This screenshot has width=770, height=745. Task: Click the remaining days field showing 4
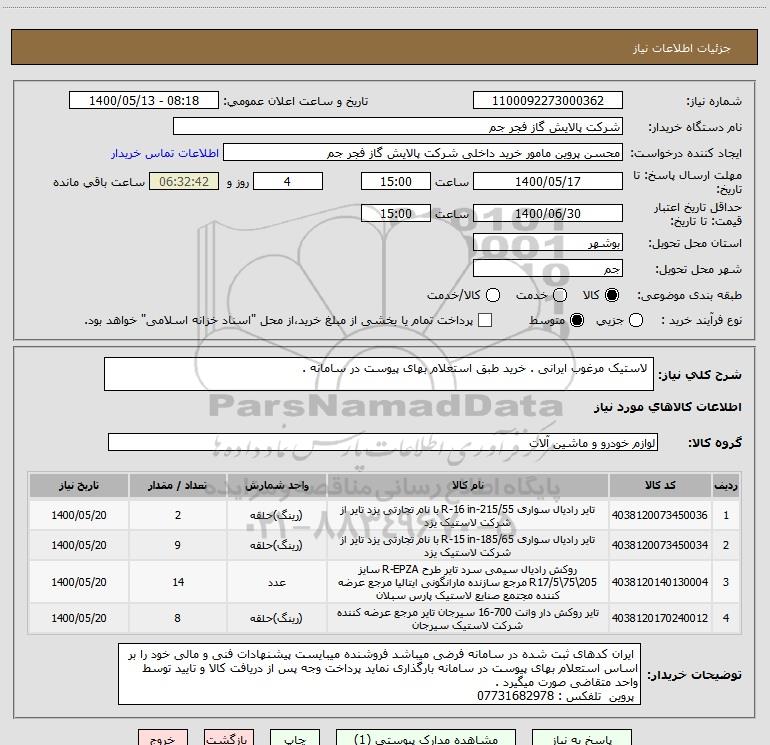tap(287, 181)
